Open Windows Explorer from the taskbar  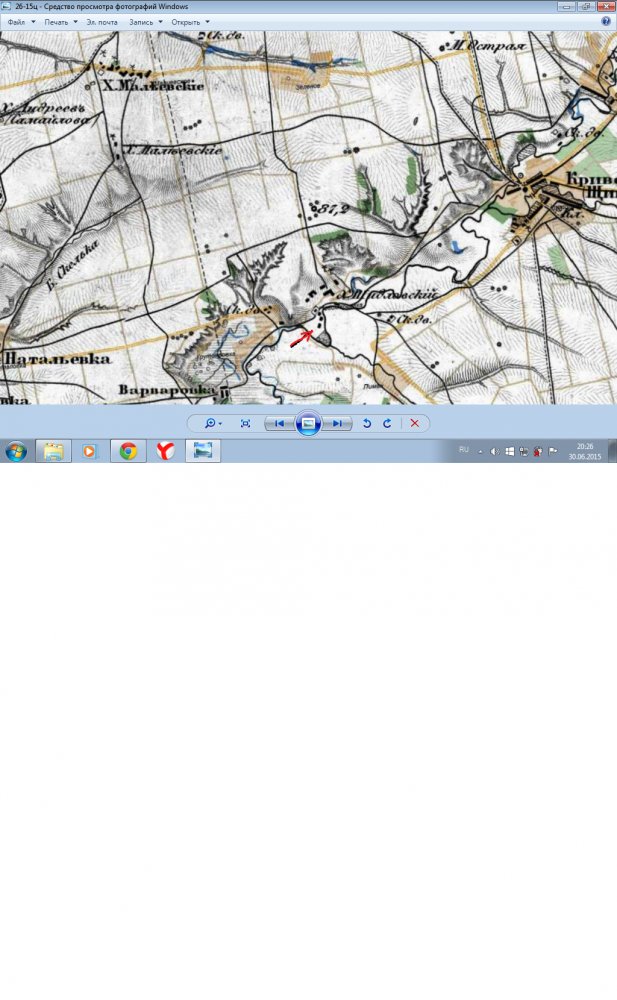tap(53, 451)
